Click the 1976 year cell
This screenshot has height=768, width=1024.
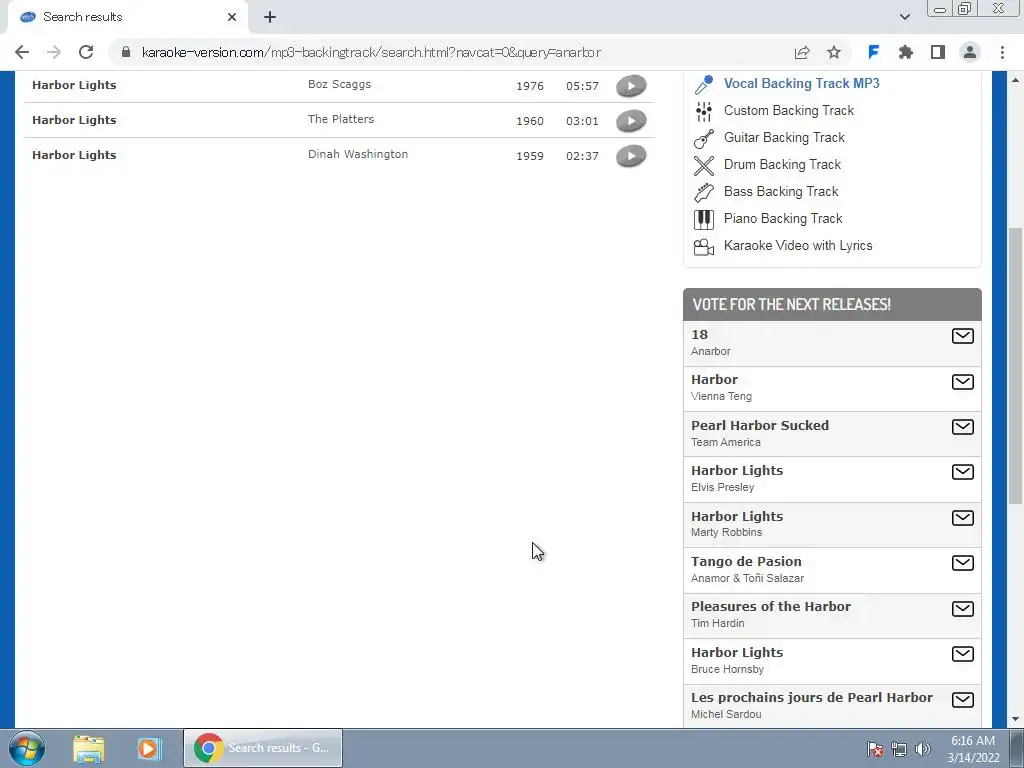coord(530,86)
